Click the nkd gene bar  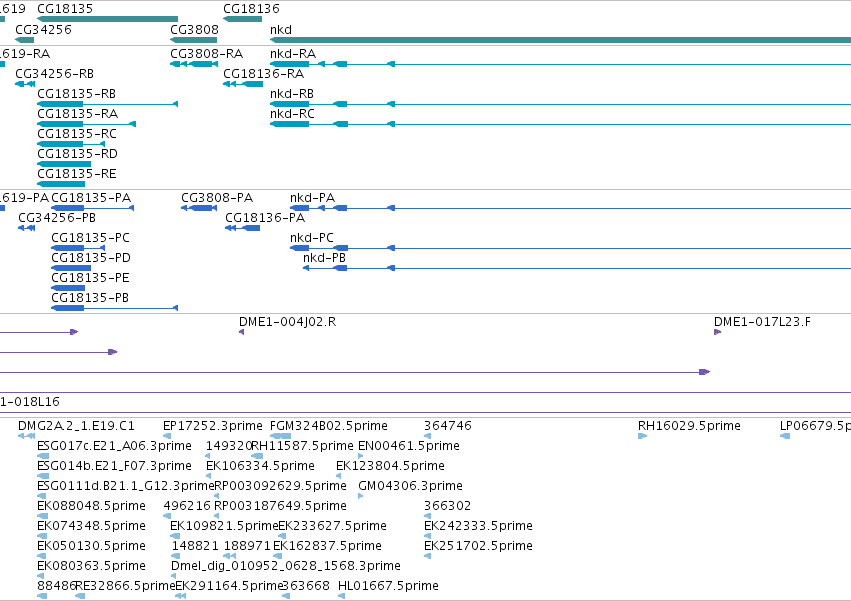tap(560, 40)
